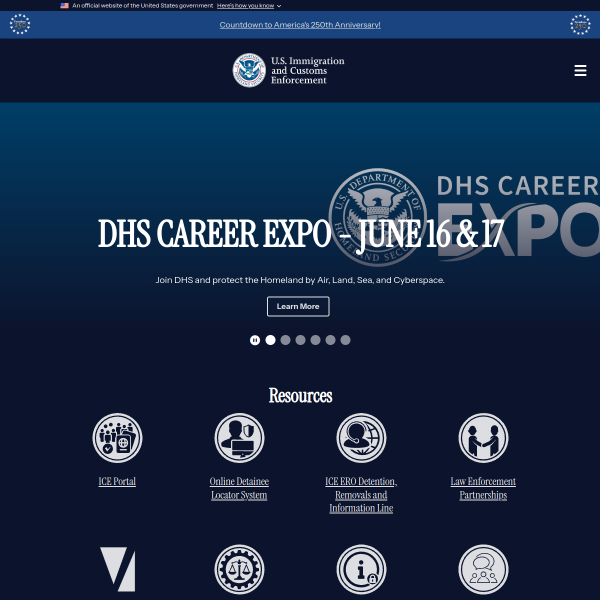The image size is (600, 600).
Task: Select the second carousel slide dot
Action: (x=285, y=340)
